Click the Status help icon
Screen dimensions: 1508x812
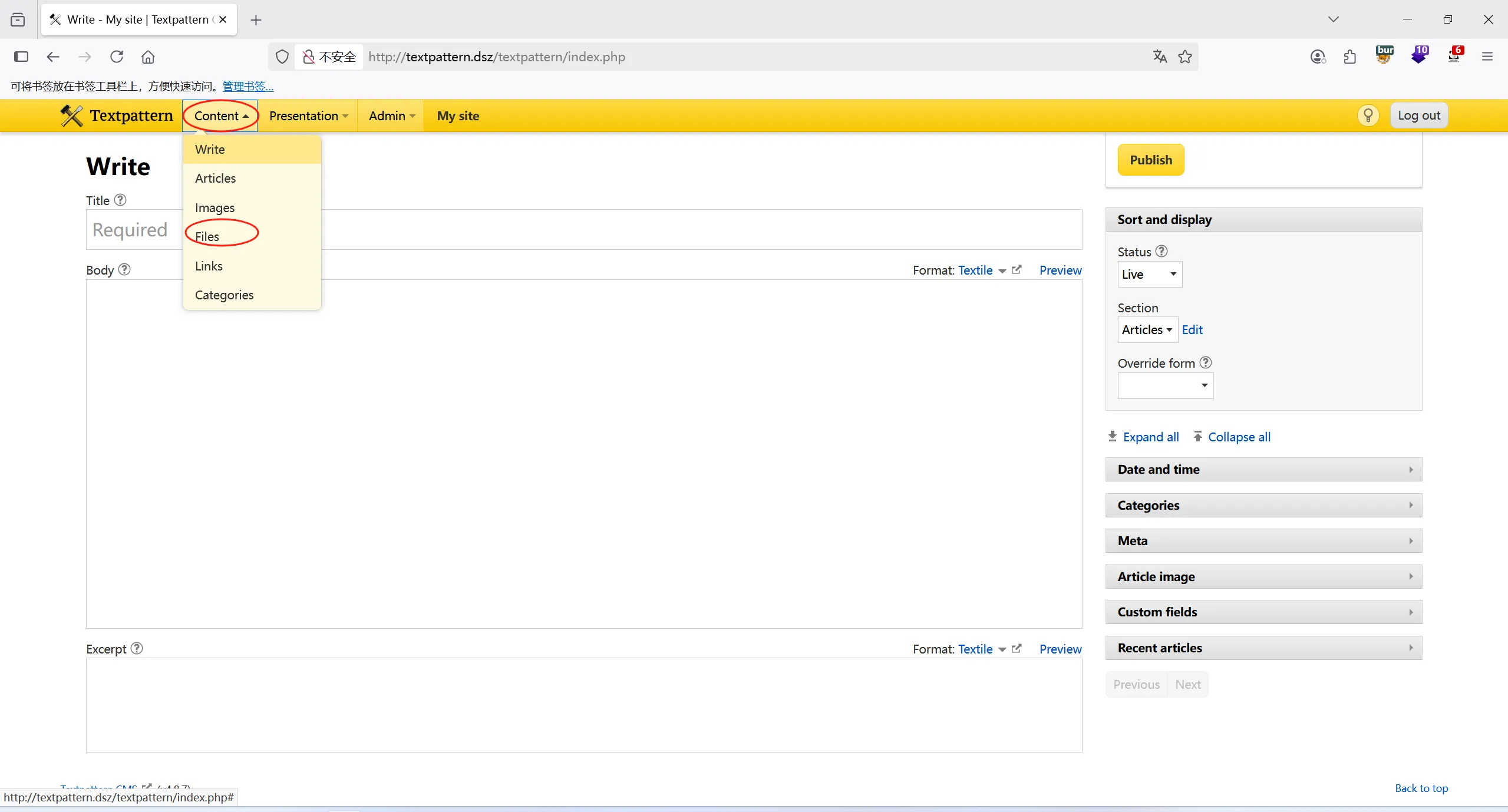[x=1161, y=251]
